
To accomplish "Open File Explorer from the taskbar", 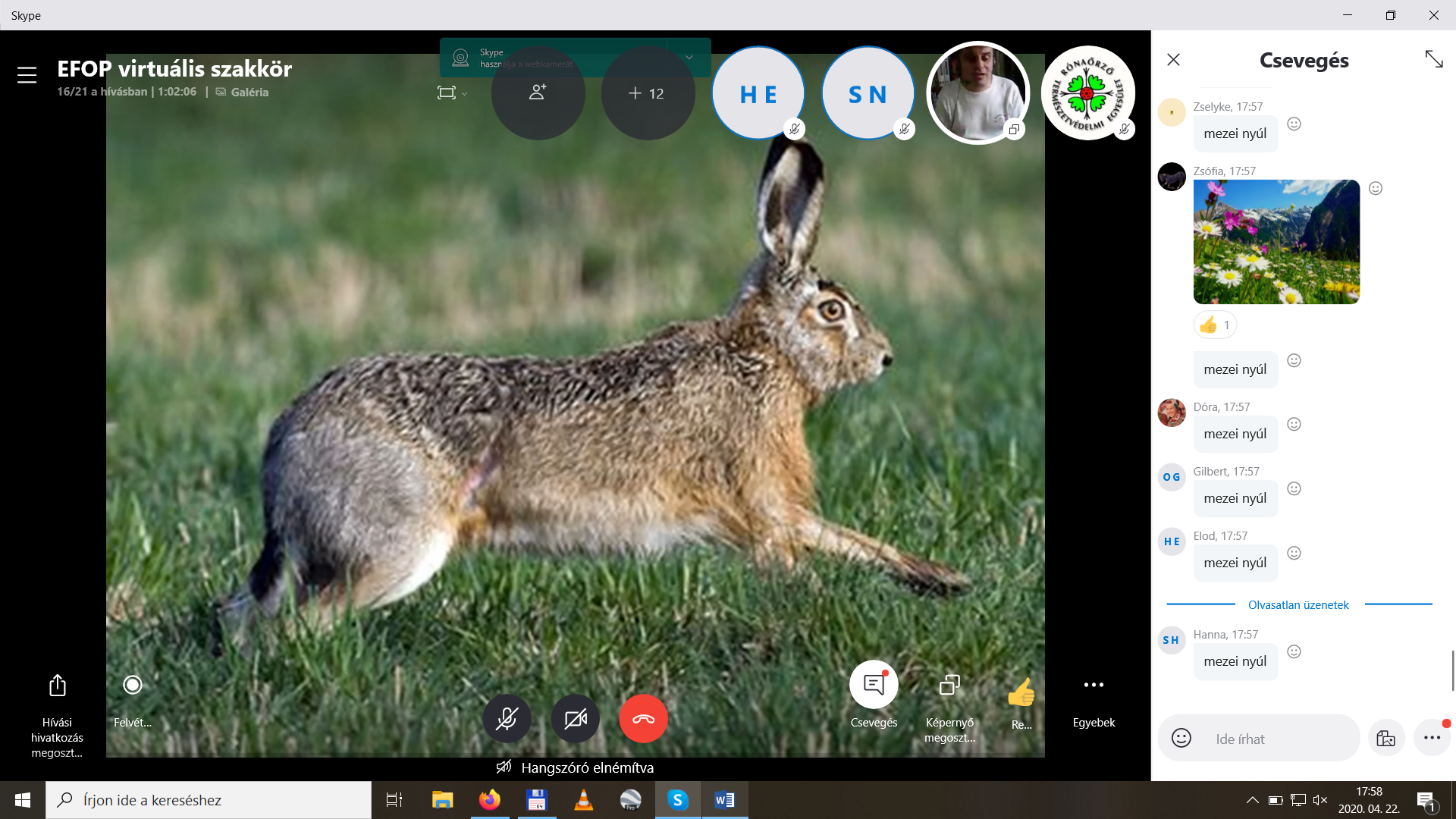I will click(442, 800).
